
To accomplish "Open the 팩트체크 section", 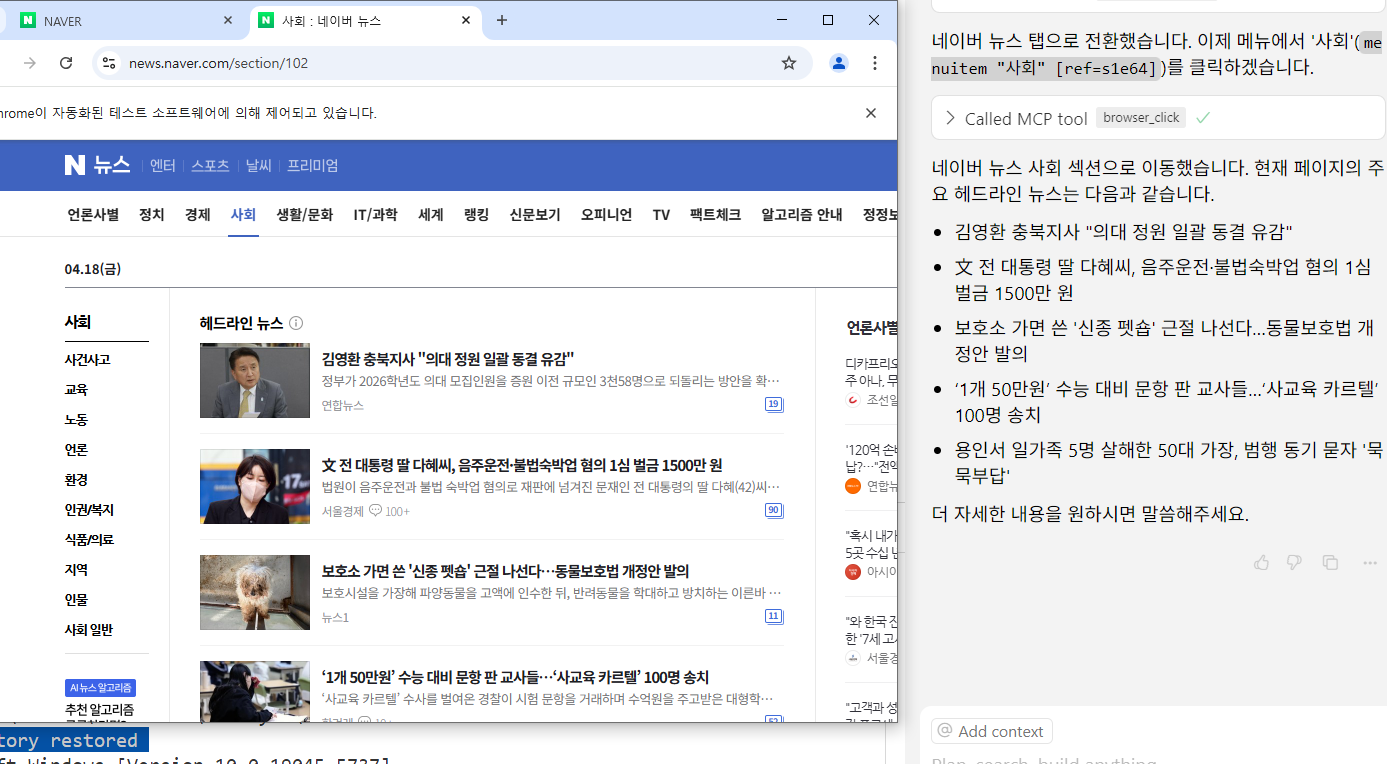I will [x=715, y=214].
